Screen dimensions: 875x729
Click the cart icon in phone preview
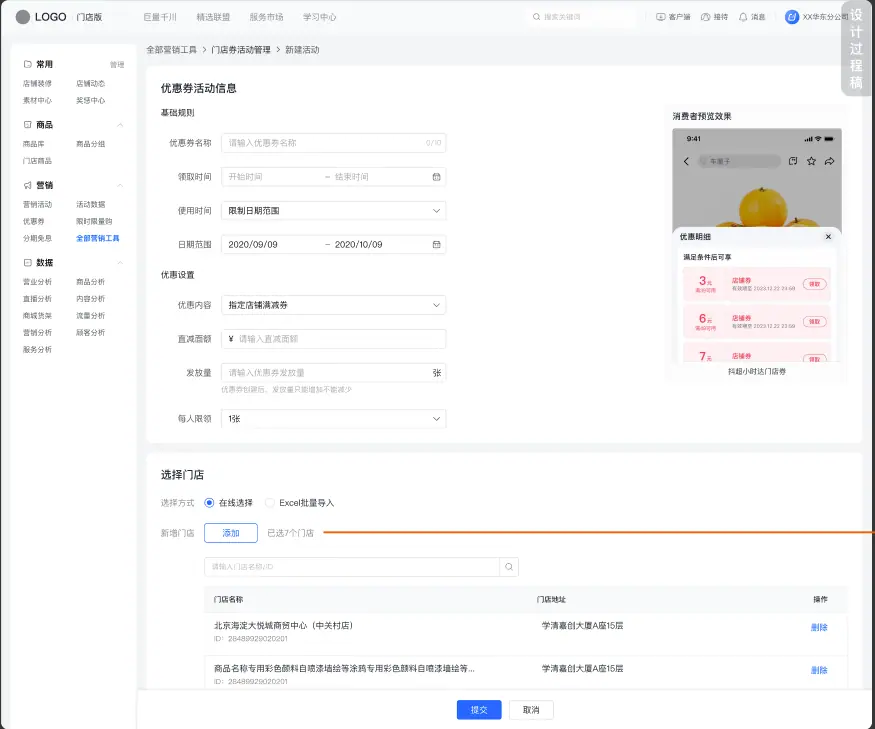point(793,161)
